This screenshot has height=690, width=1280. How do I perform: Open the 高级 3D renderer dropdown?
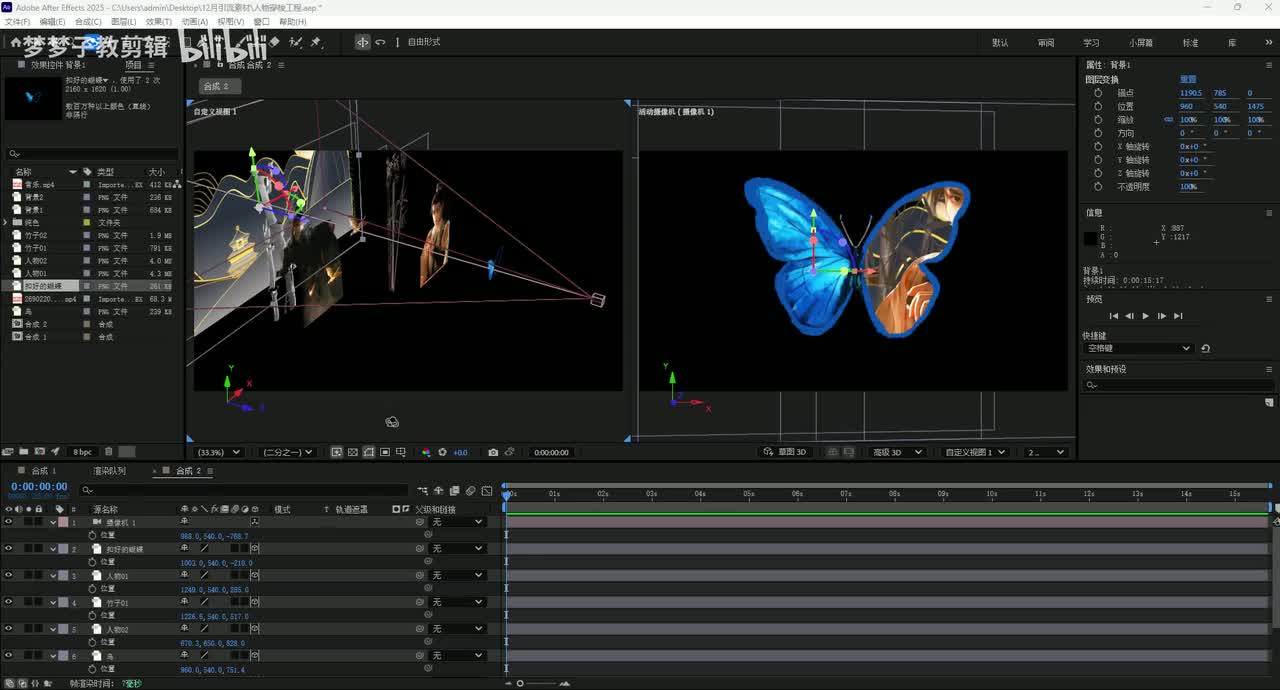[x=896, y=452]
